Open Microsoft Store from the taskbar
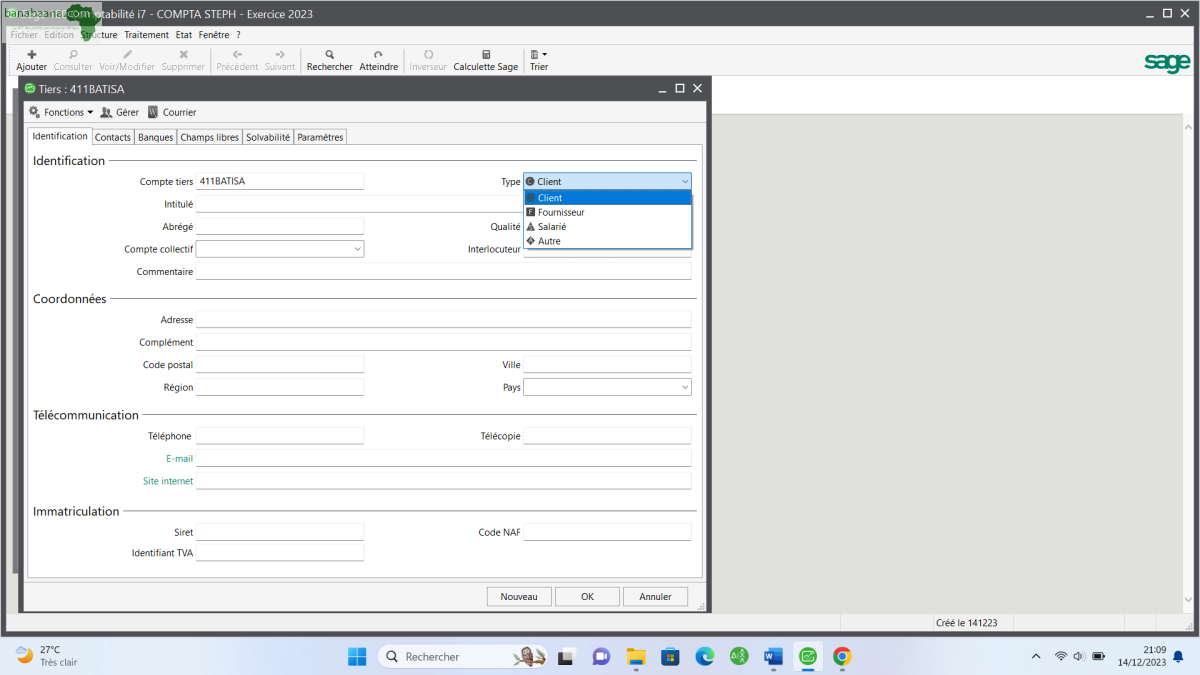Viewport: 1200px width, 675px height. 671,656
